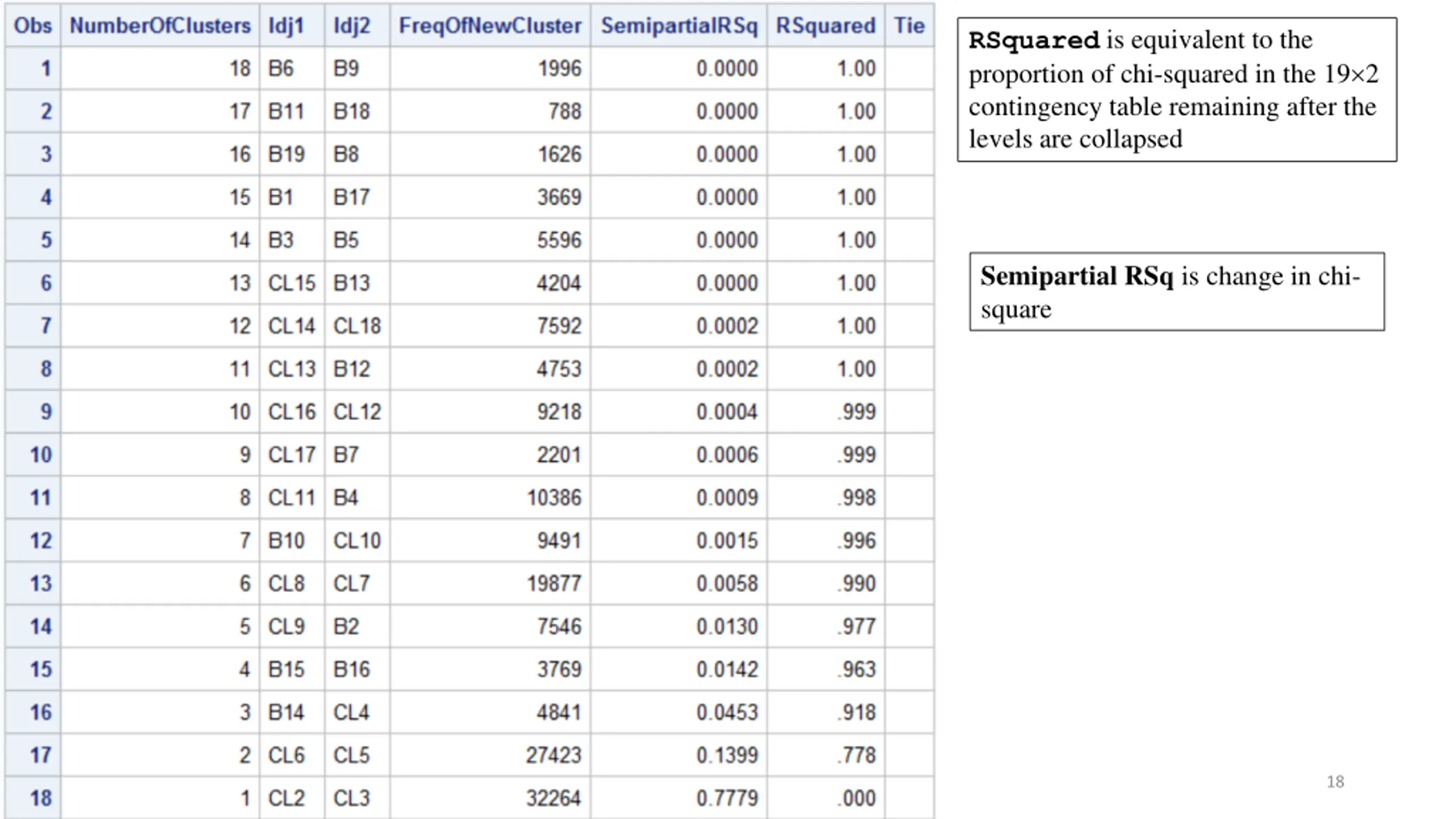Click the RSquared column header
Screen dimensions: 1456x819
pos(826,26)
